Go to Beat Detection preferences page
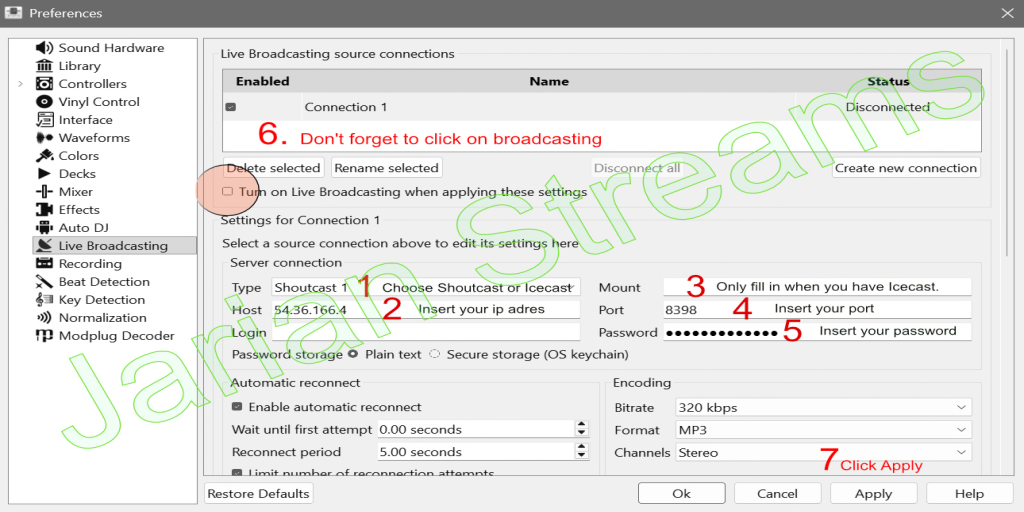 [x=104, y=282]
